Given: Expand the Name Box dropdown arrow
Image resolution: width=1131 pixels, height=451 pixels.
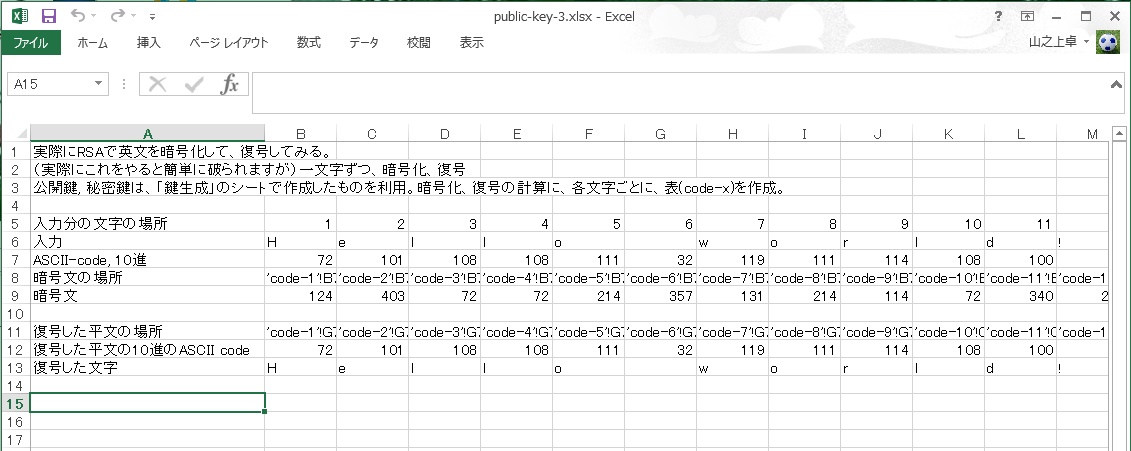Looking at the screenshot, I should [98, 85].
